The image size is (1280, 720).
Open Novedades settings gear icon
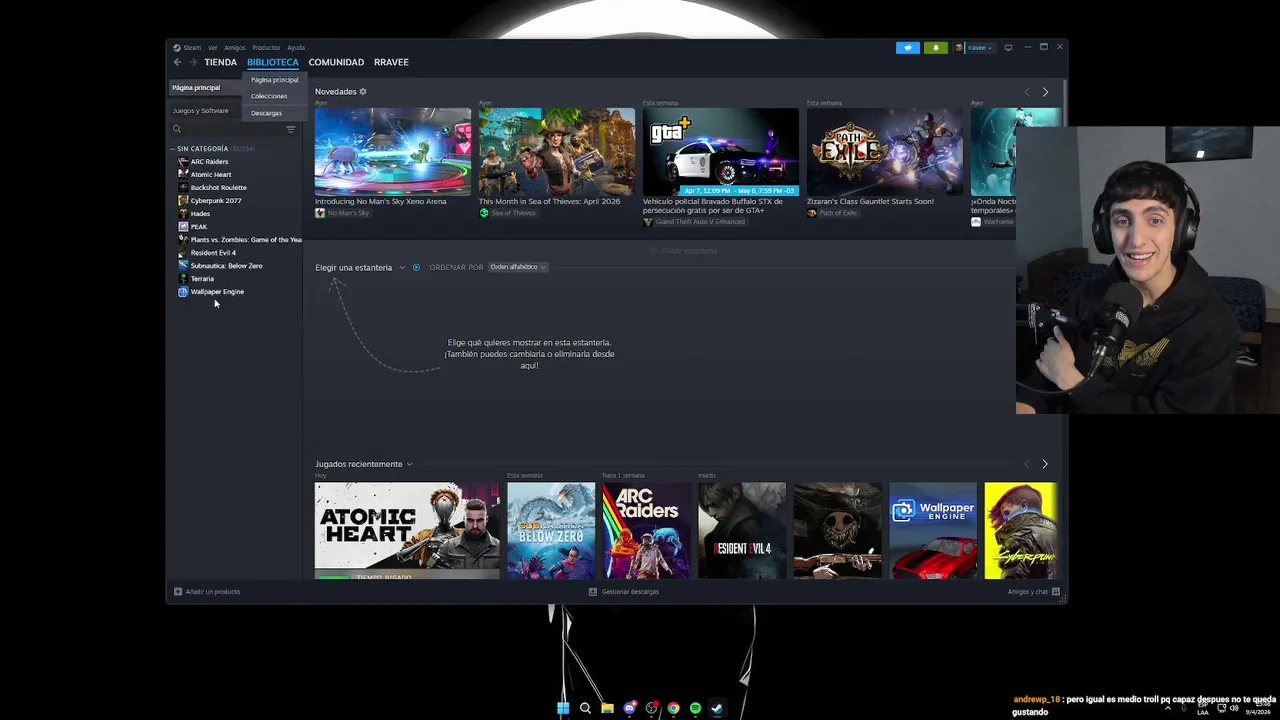tap(363, 91)
